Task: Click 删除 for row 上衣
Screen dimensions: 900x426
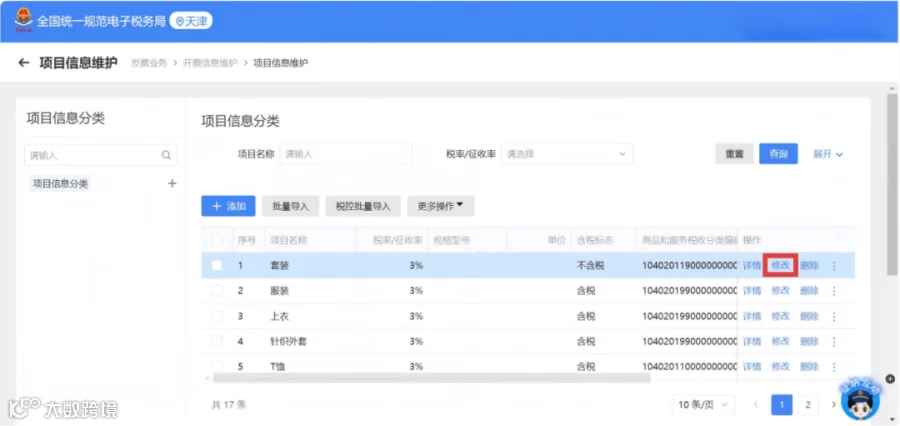Action: coord(809,316)
